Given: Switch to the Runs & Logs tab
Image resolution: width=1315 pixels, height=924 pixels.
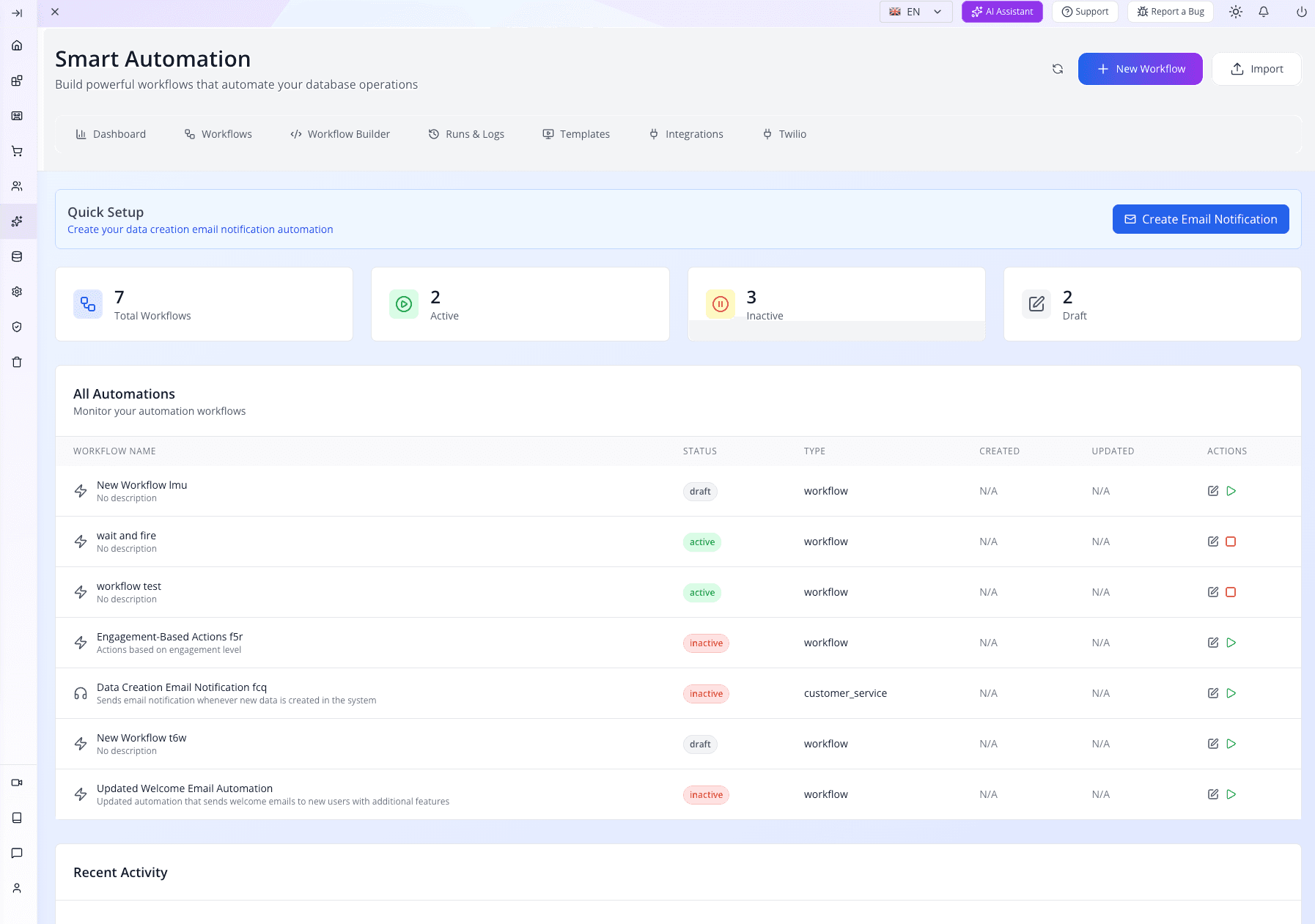Looking at the screenshot, I should [x=466, y=134].
